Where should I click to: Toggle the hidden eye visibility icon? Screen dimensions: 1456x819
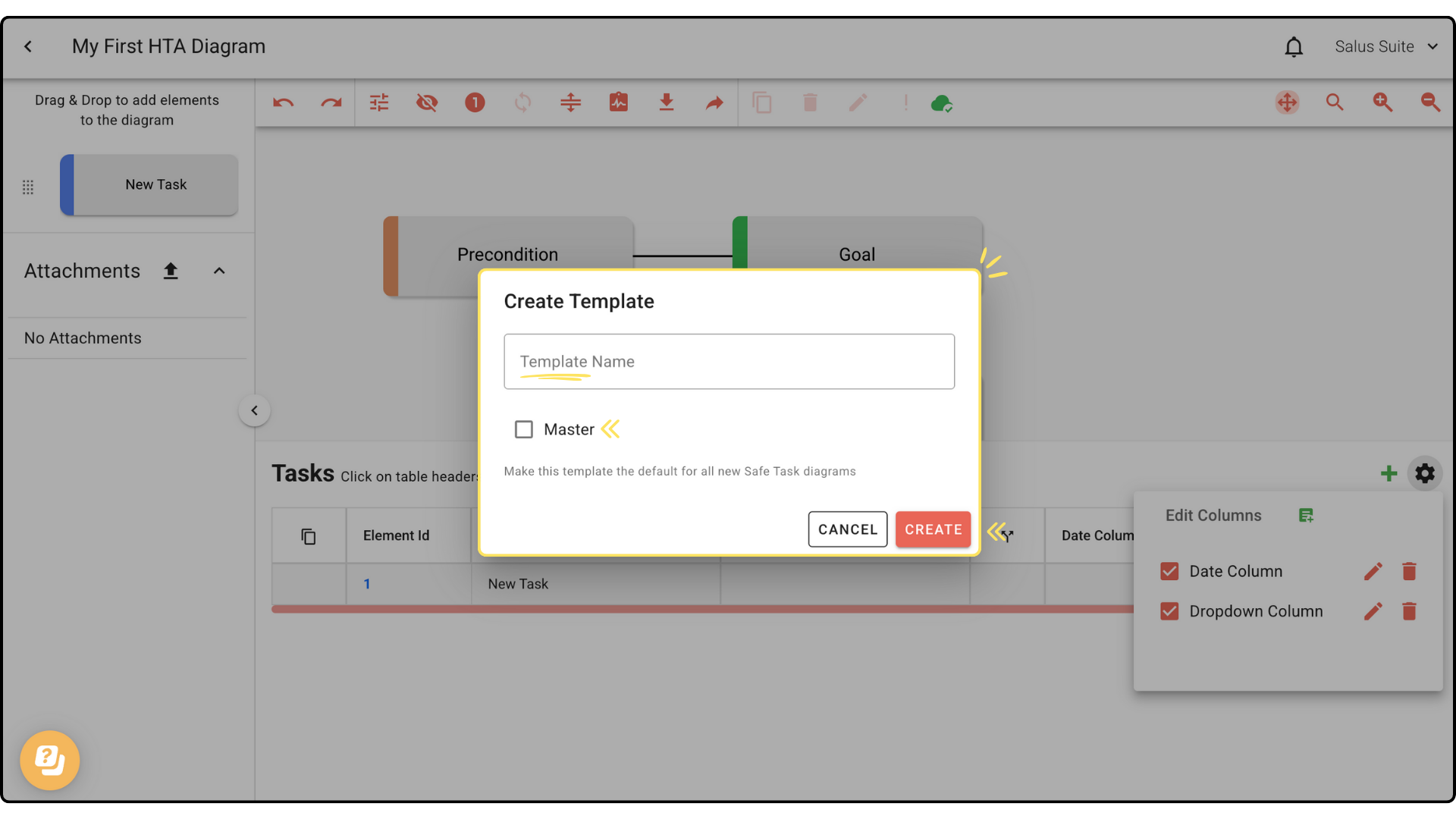427,102
